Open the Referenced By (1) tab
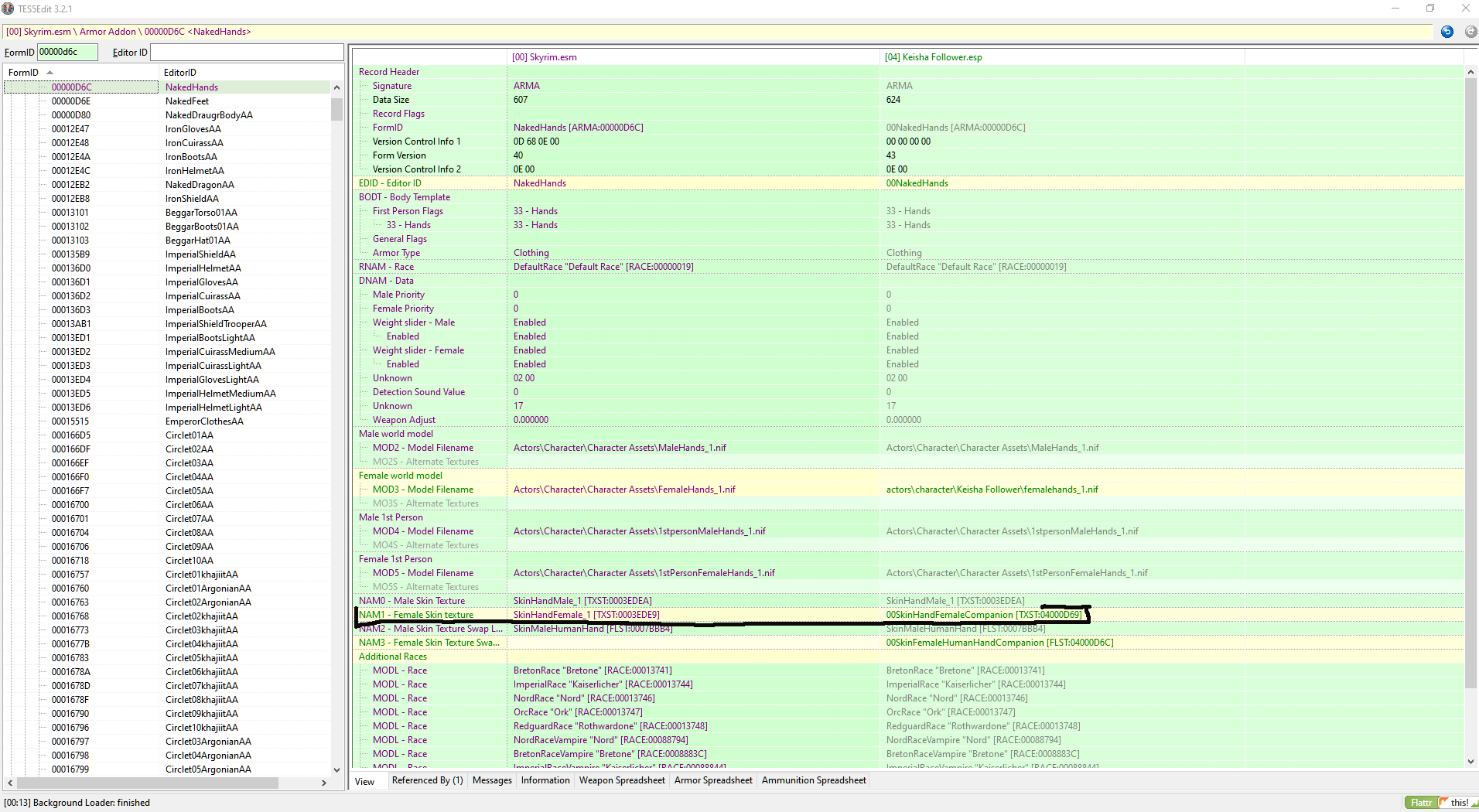1479x812 pixels. pos(427,780)
